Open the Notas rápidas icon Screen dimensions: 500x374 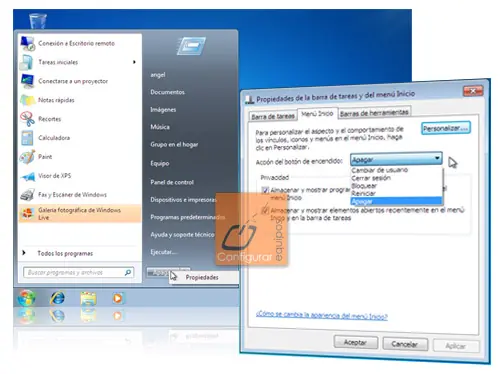coord(27,100)
